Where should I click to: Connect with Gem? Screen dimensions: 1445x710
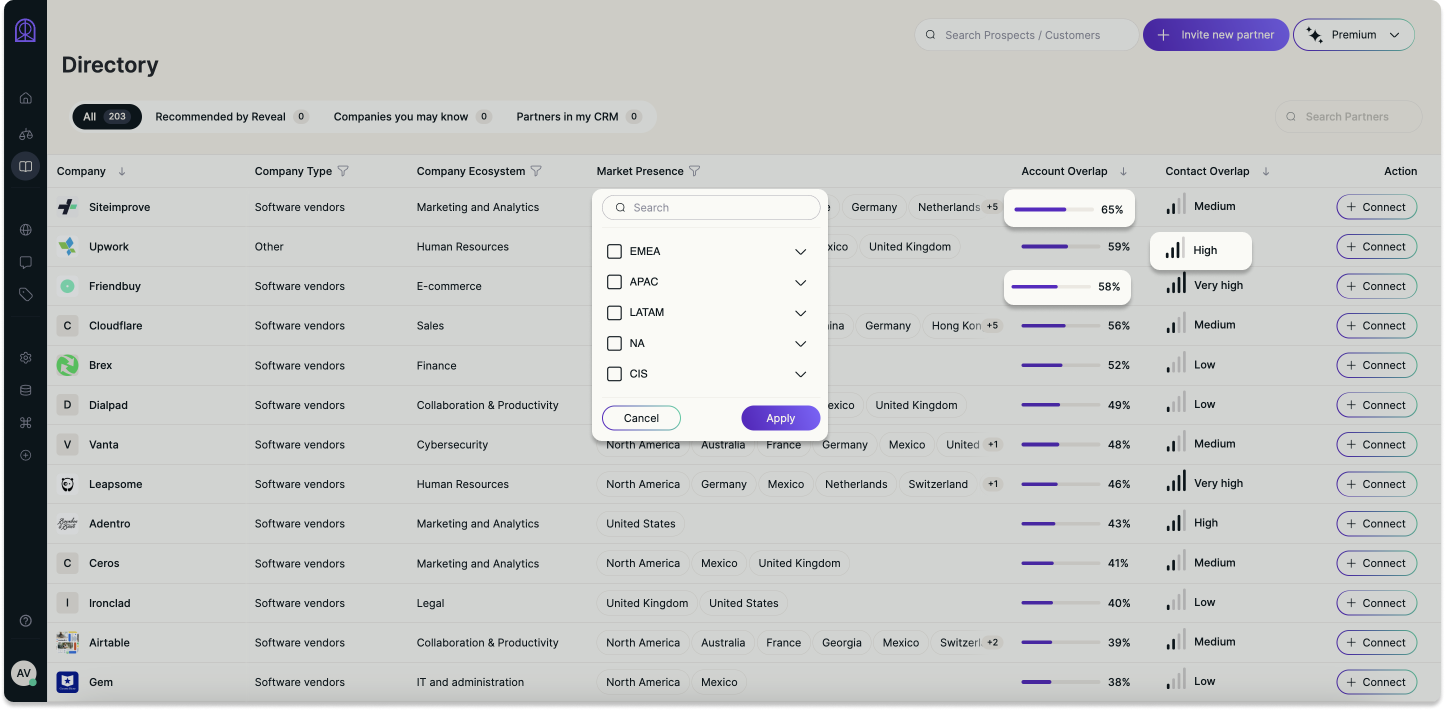pyautogui.click(x=1377, y=682)
